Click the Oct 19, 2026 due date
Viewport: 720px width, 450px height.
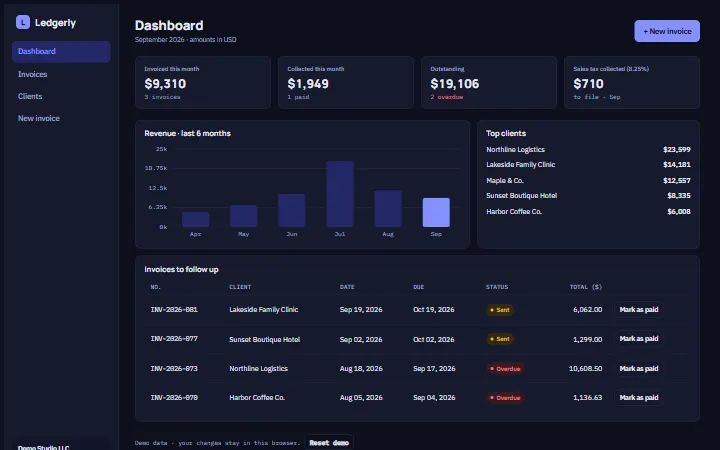click(x=433, y=310)
